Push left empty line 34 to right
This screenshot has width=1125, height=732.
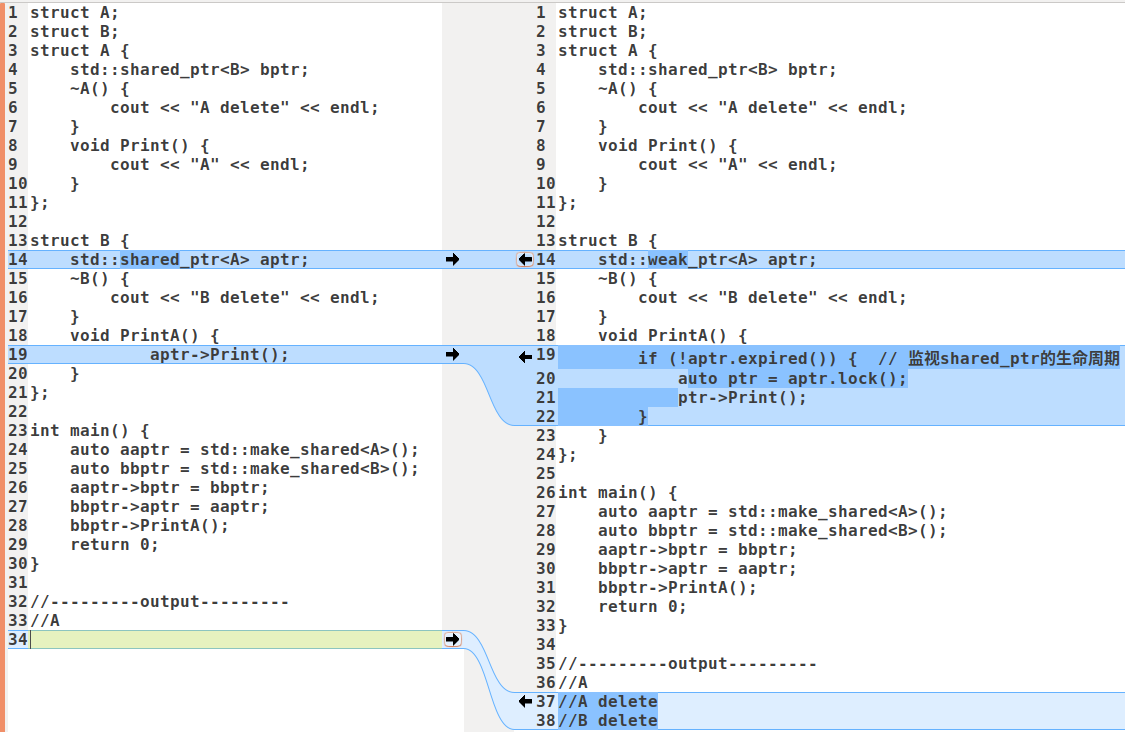click(452, 640)
